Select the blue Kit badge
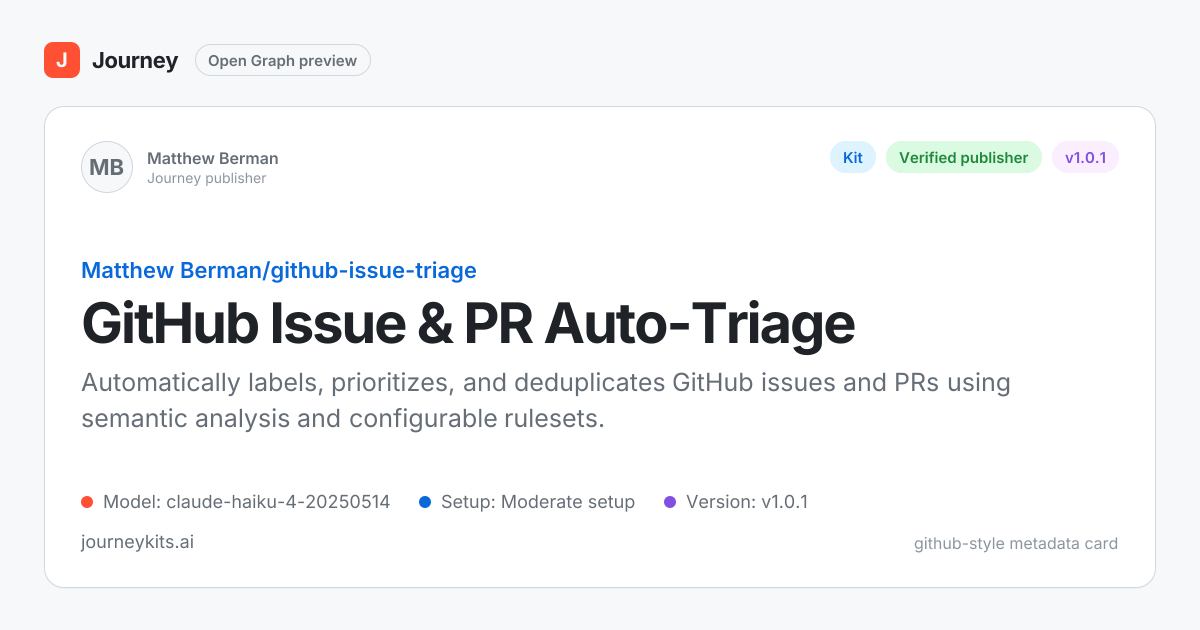The height and width of the screenshot is (630, 1200). (x=853, y=157)
